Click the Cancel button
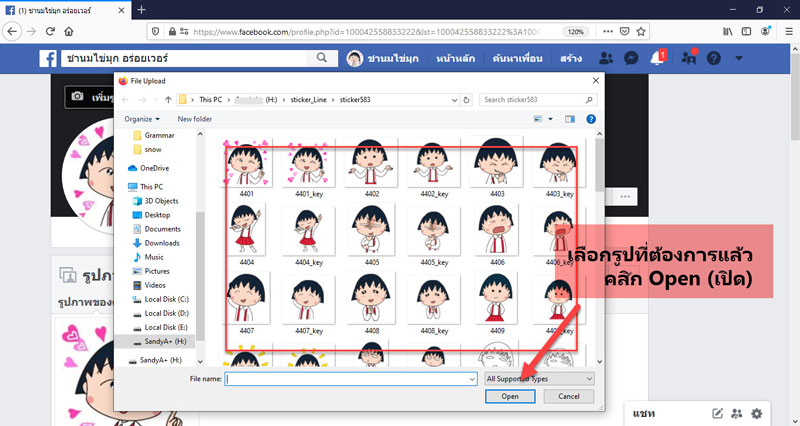Image resolution: width=800 pixels, height=426 pixels. coord(568,396)
